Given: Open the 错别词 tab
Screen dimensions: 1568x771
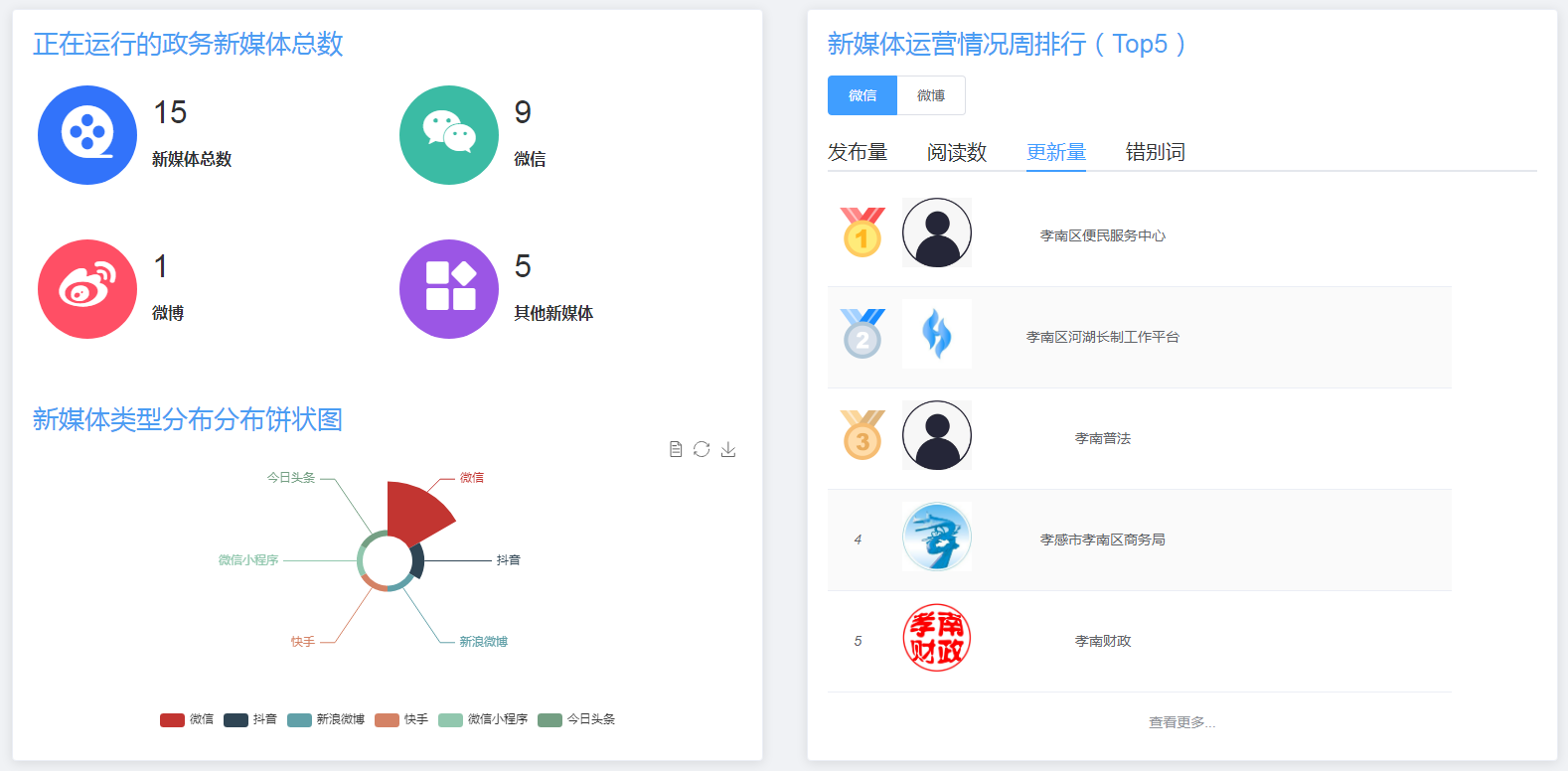Looking at the screenshot, I should click(x=1156, y=152).
